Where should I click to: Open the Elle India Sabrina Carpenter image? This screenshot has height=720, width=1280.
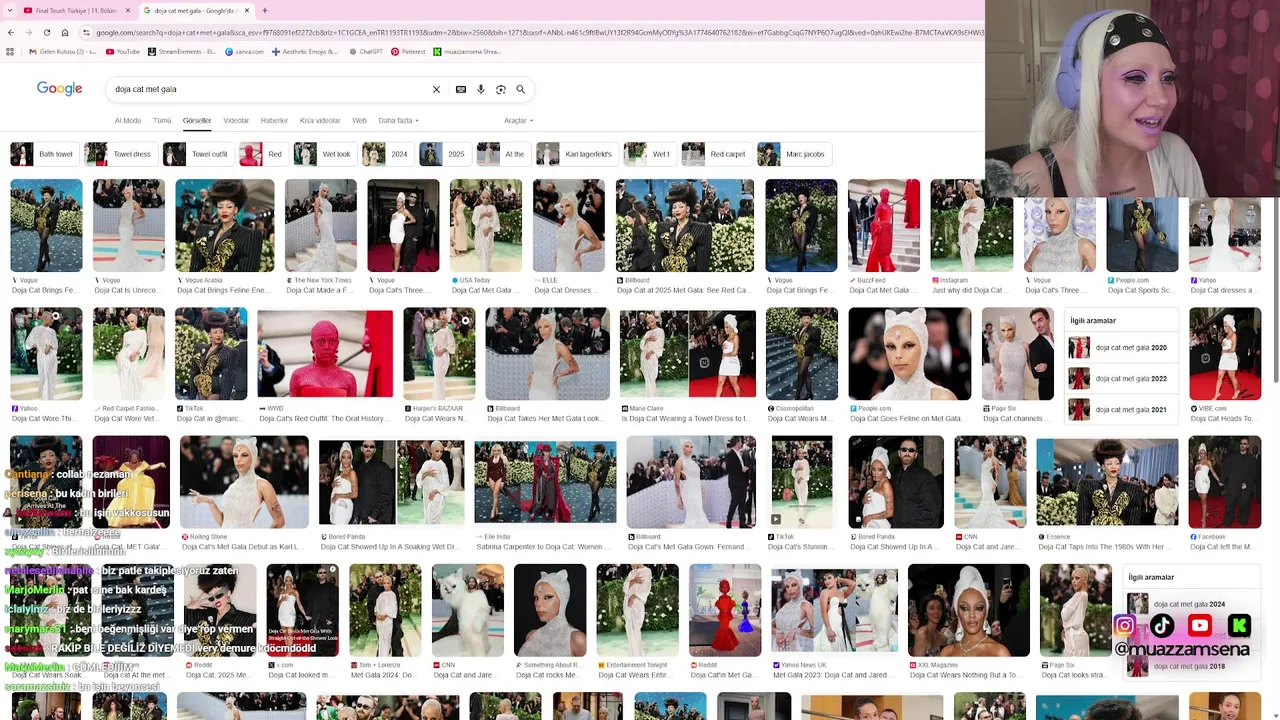[x=545, y=482]
